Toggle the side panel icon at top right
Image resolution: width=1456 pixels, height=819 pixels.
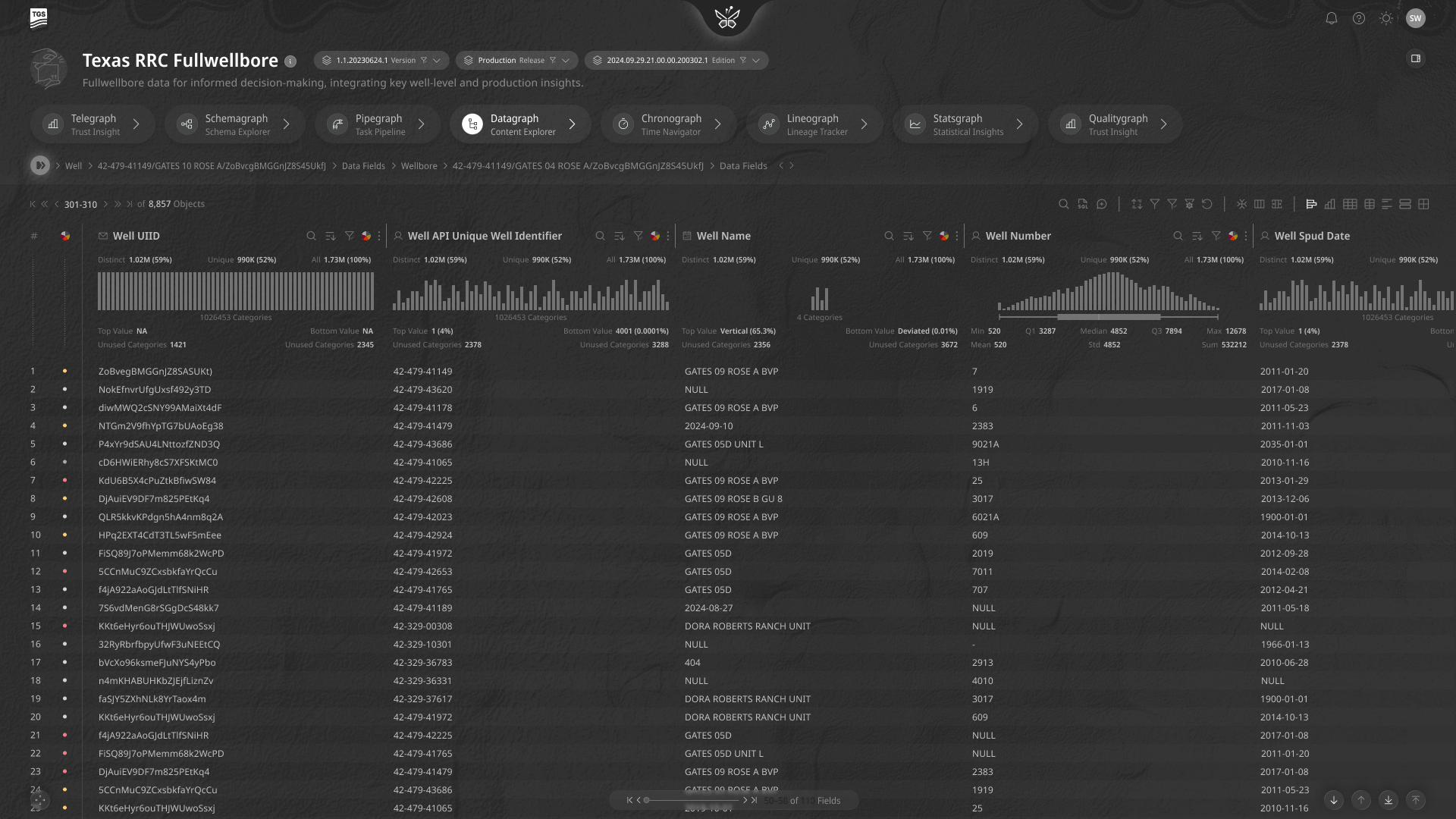point(1415,58)
